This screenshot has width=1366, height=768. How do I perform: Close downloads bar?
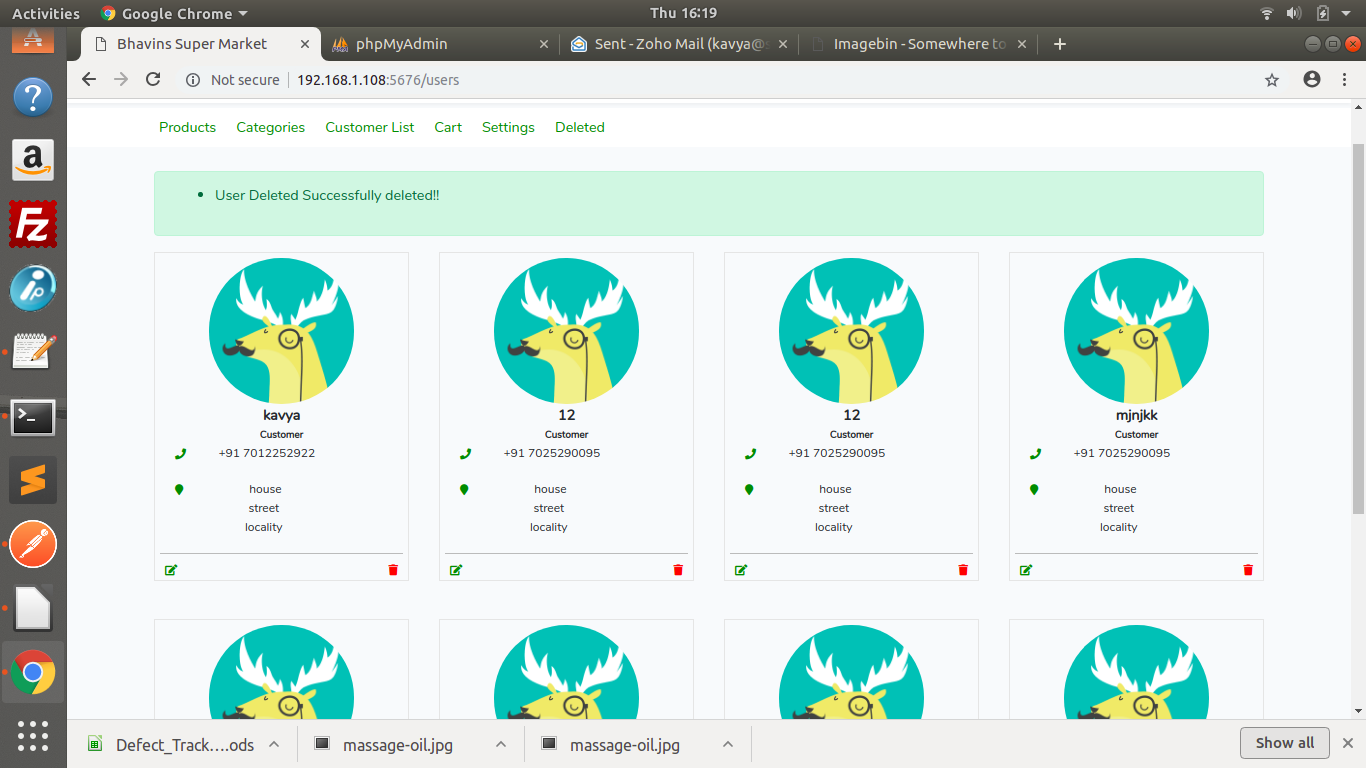1347,743
